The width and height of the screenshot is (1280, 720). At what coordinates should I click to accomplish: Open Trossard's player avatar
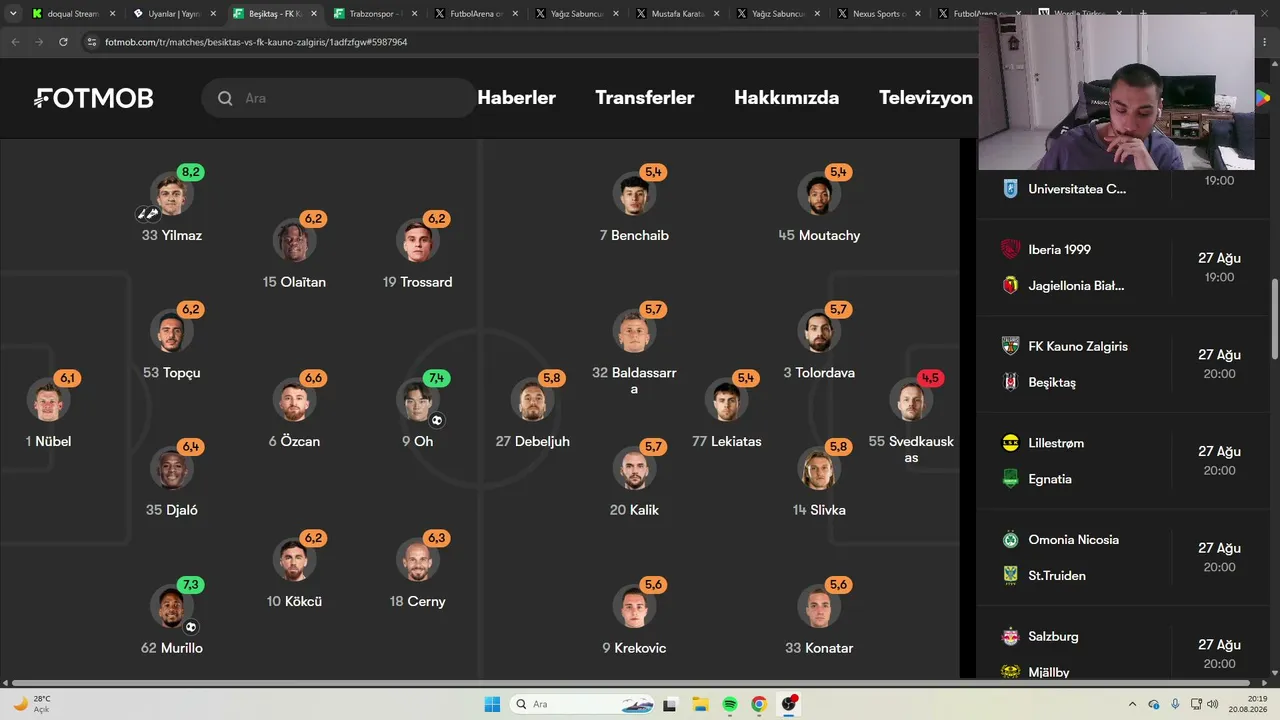pyautogui.click(x=418, y=241)
